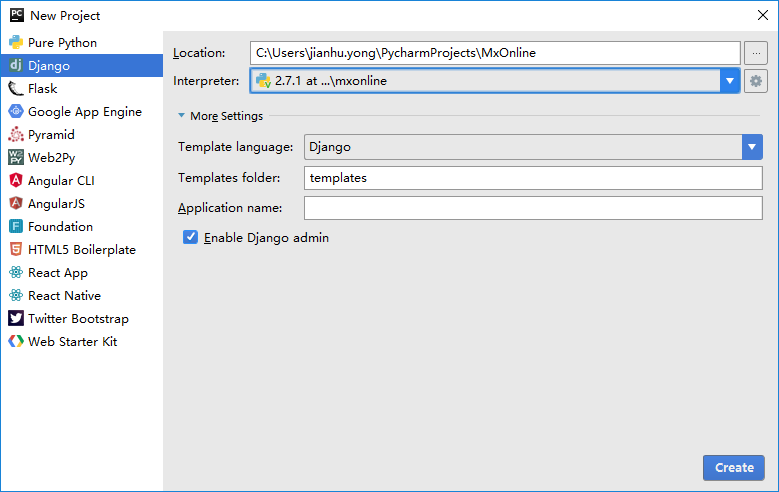The image size is (779, 492).
Task: Collapse the More Settings section
Action: point(182,116)
